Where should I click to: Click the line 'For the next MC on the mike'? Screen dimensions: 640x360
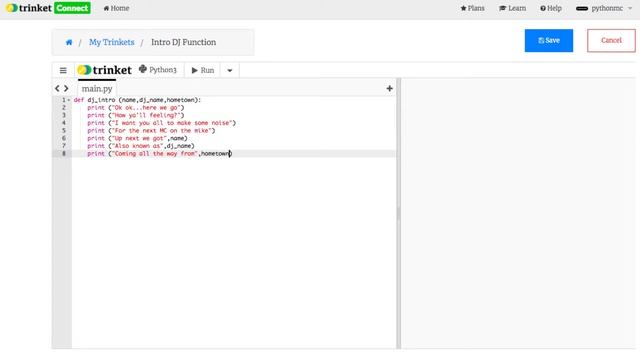151,131
